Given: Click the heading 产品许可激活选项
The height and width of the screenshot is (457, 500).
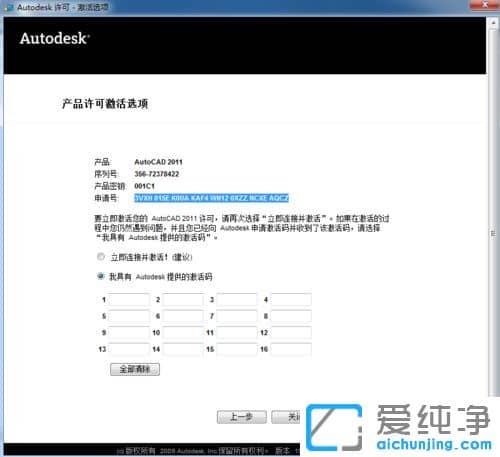Looking at the screenshot, I should [105, 104].
